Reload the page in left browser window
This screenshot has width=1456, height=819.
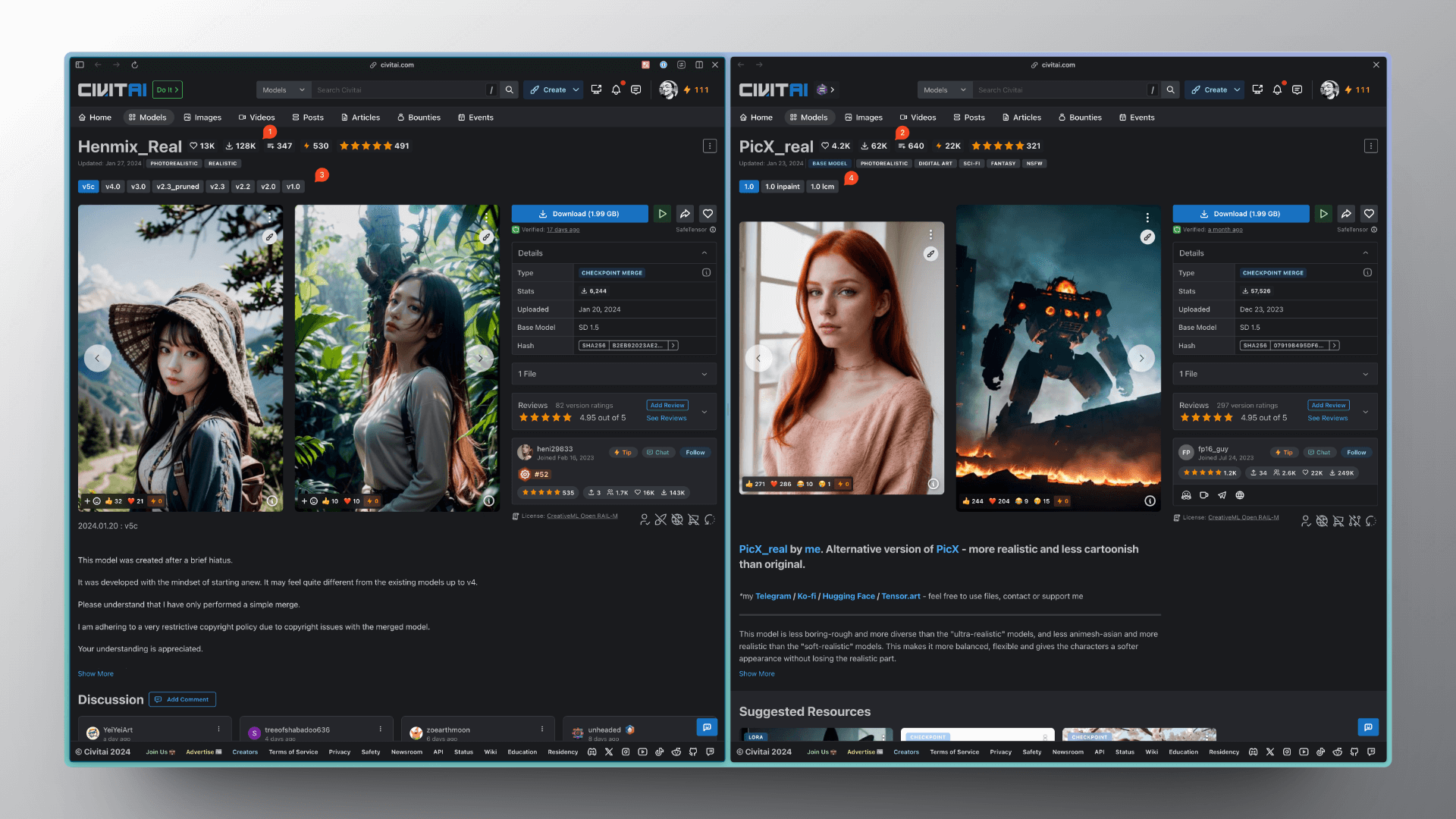coord(134,65)
